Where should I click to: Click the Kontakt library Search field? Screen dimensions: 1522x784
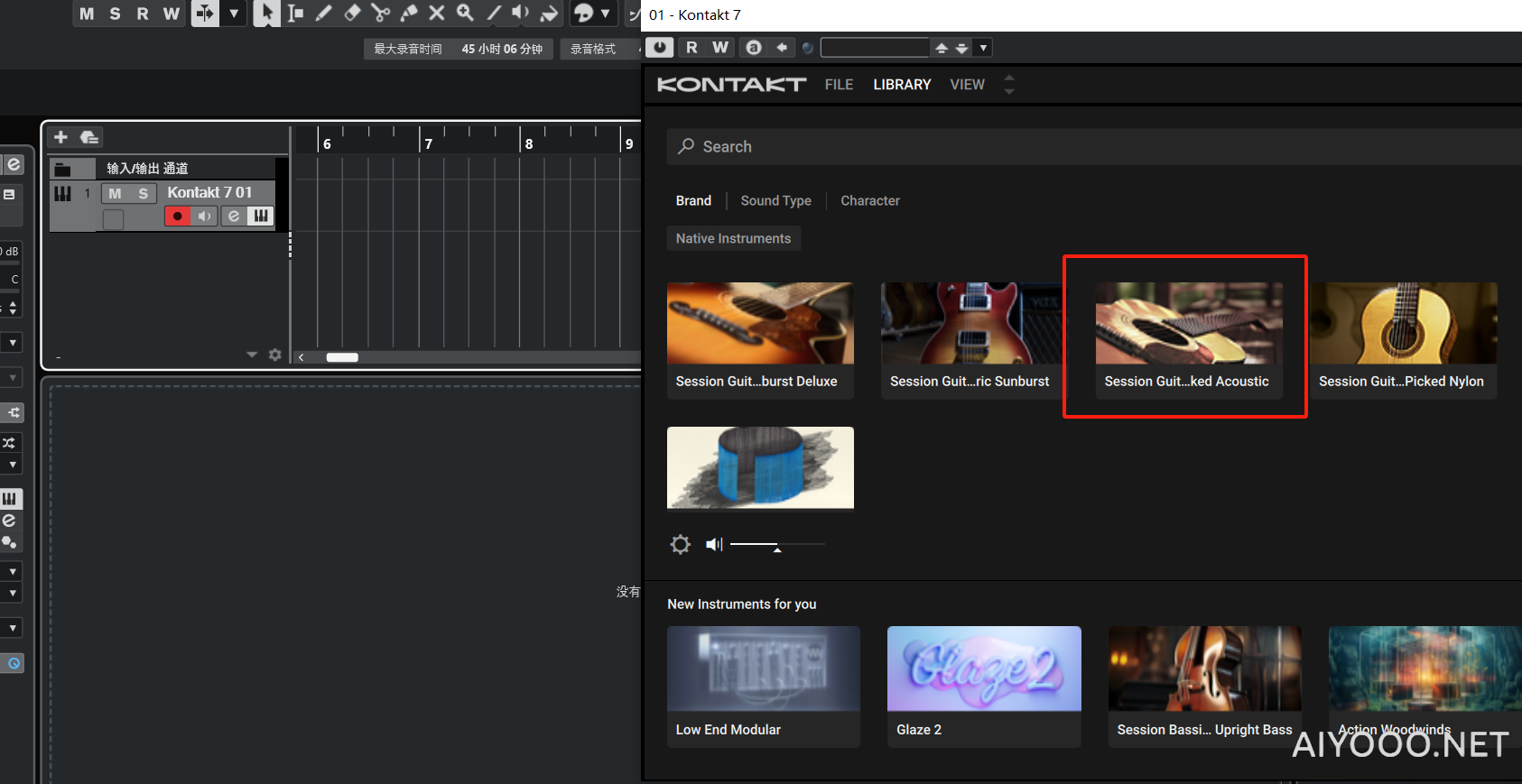[x=1094, y=146]
